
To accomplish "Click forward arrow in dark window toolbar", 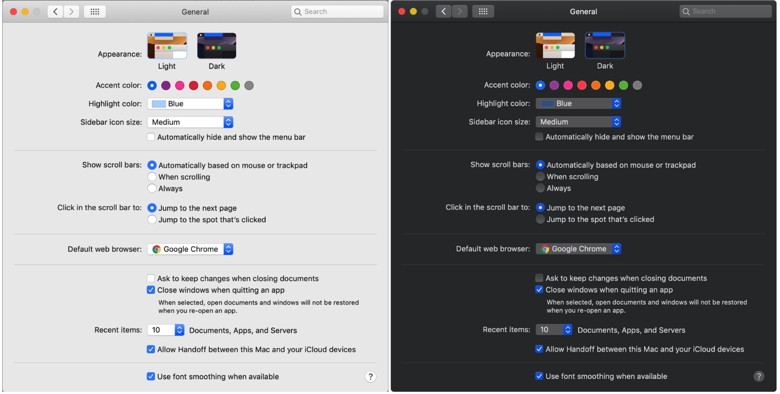I will click(x=460, y=11).
